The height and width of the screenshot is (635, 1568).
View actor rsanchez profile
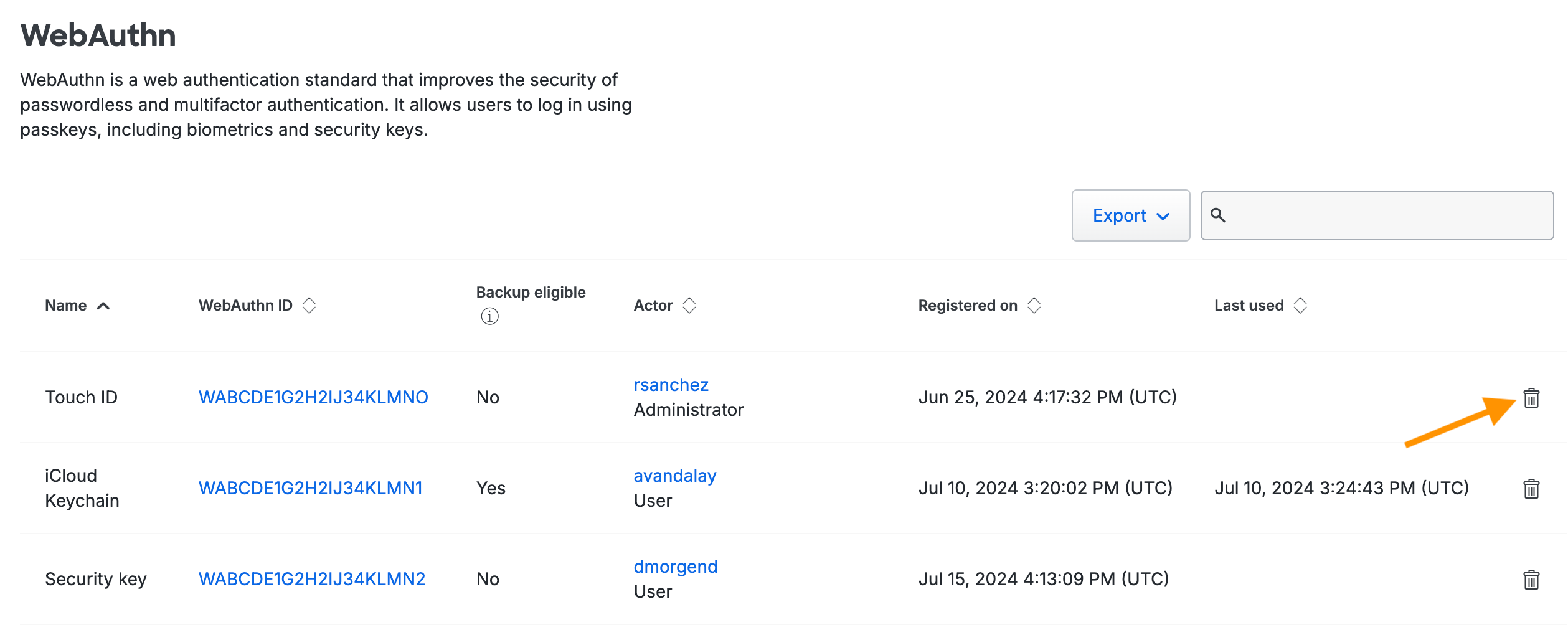coord(671,385)
